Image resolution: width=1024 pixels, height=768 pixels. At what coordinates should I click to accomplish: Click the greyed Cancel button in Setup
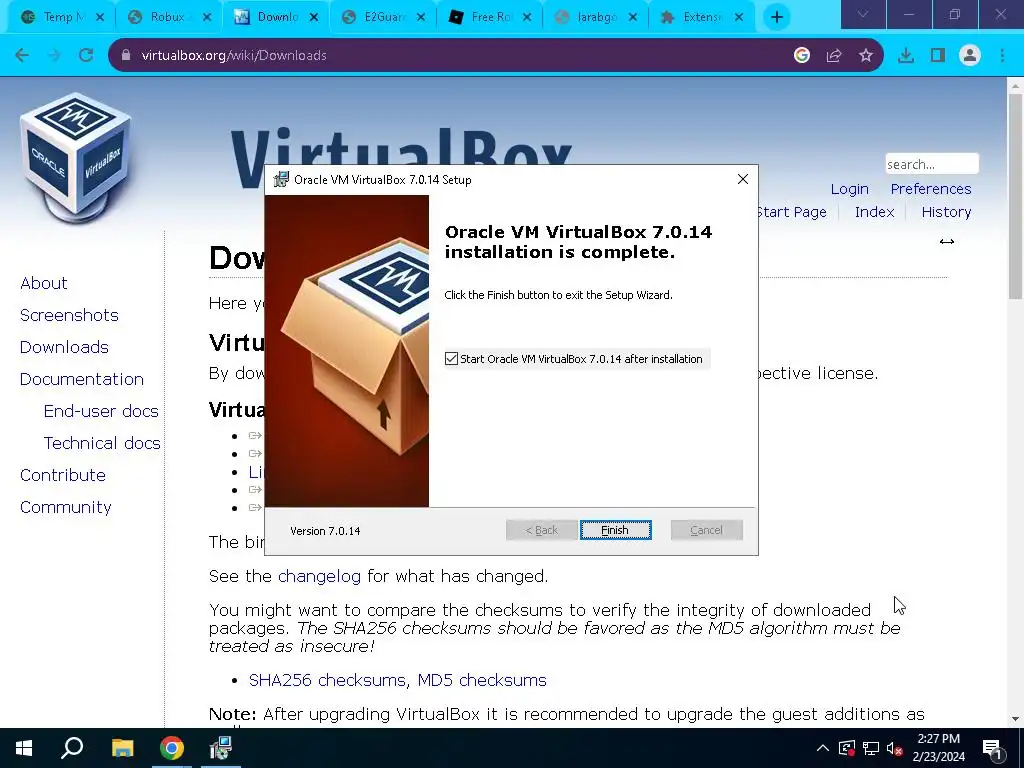(706, 530)
